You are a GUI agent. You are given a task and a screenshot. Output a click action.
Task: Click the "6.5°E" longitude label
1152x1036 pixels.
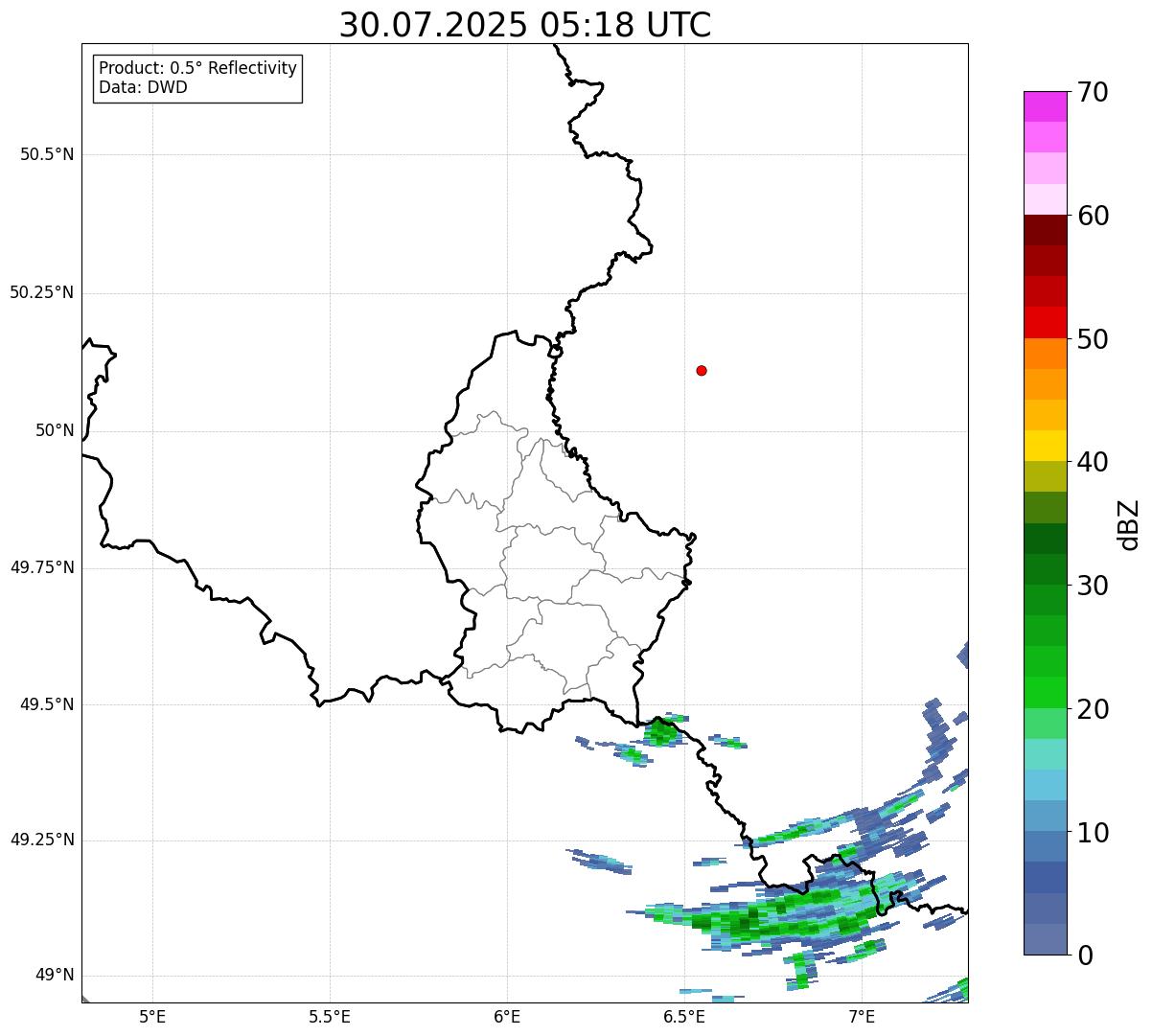684,1016
